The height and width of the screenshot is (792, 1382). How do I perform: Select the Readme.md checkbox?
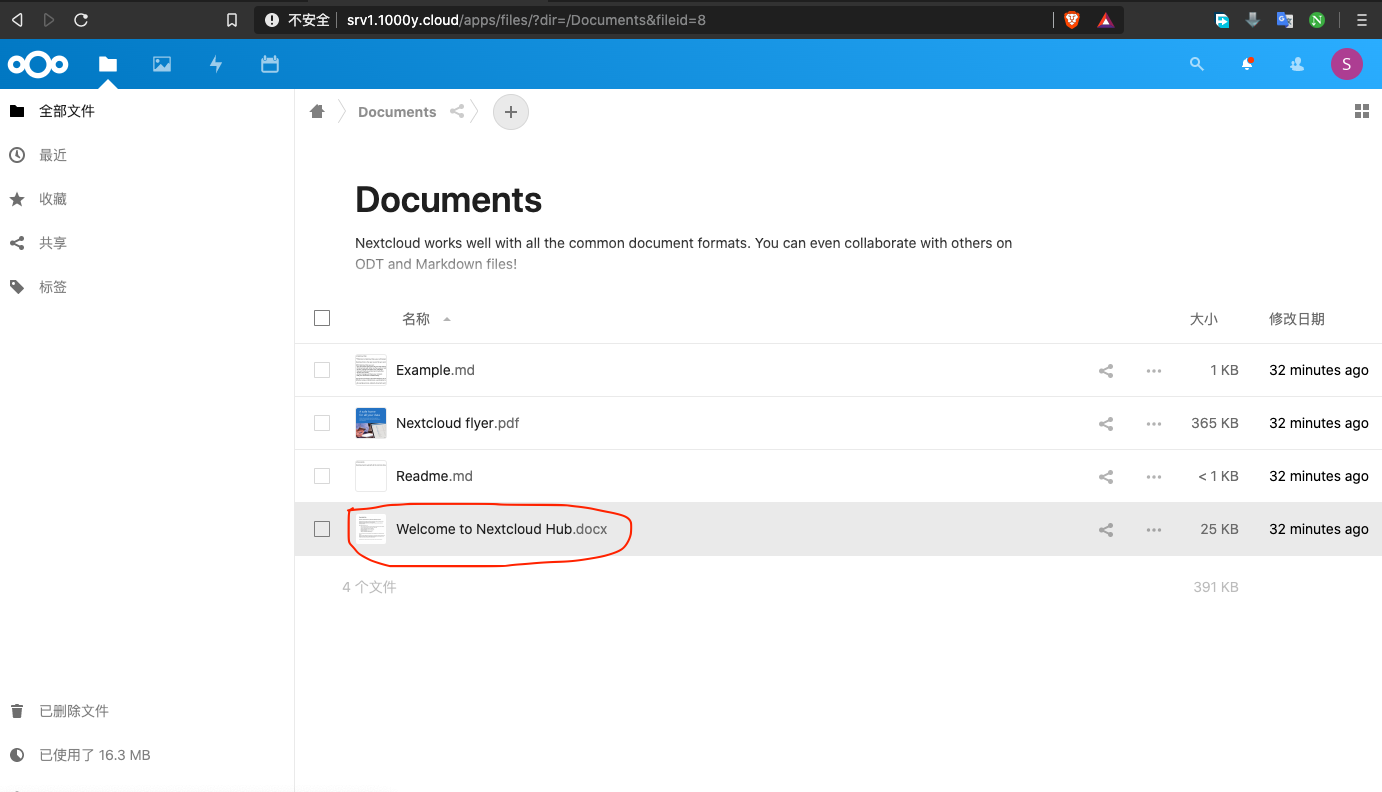pos(322,476)
